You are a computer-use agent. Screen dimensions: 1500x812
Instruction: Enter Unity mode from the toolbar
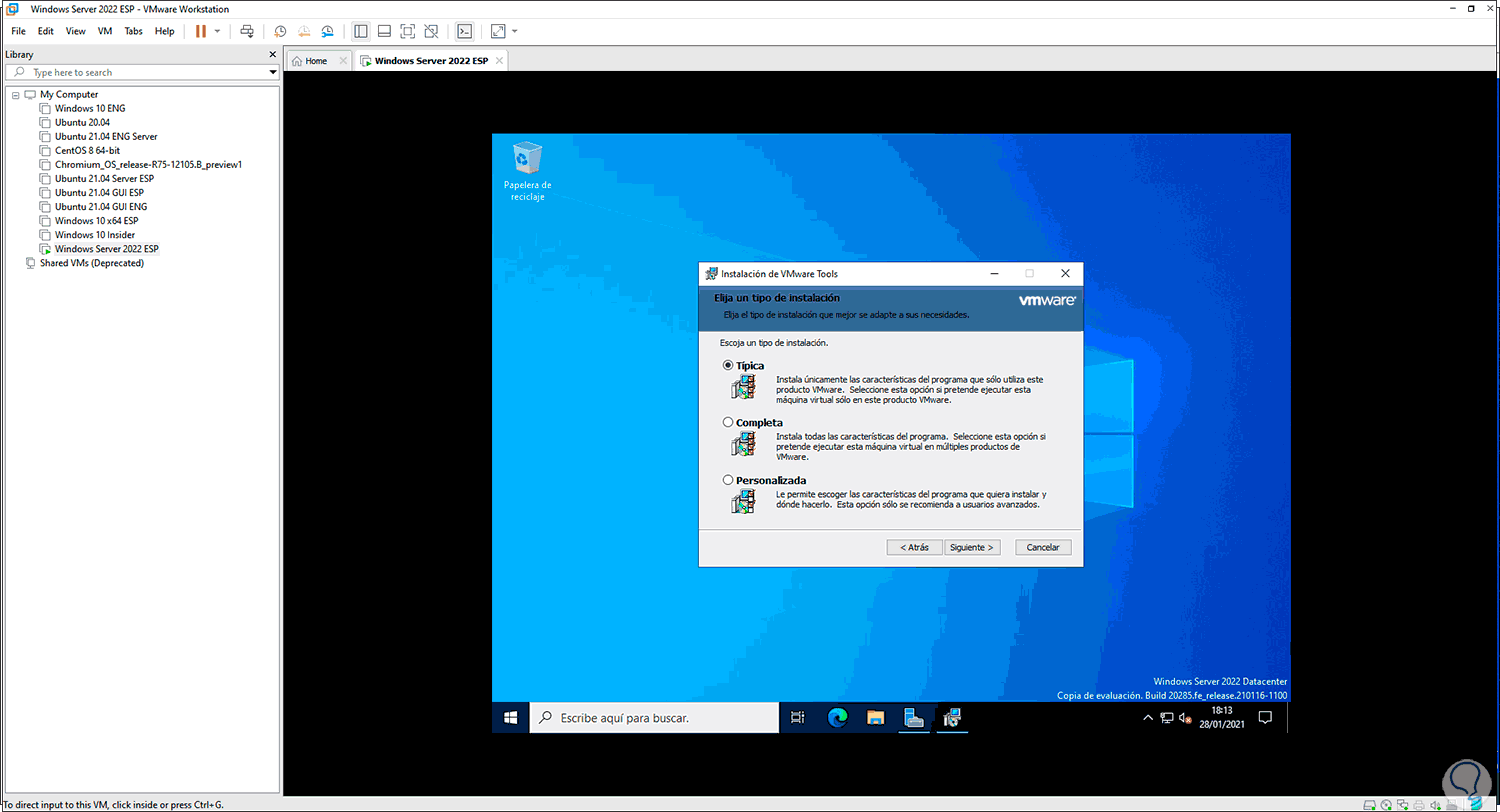431,31
